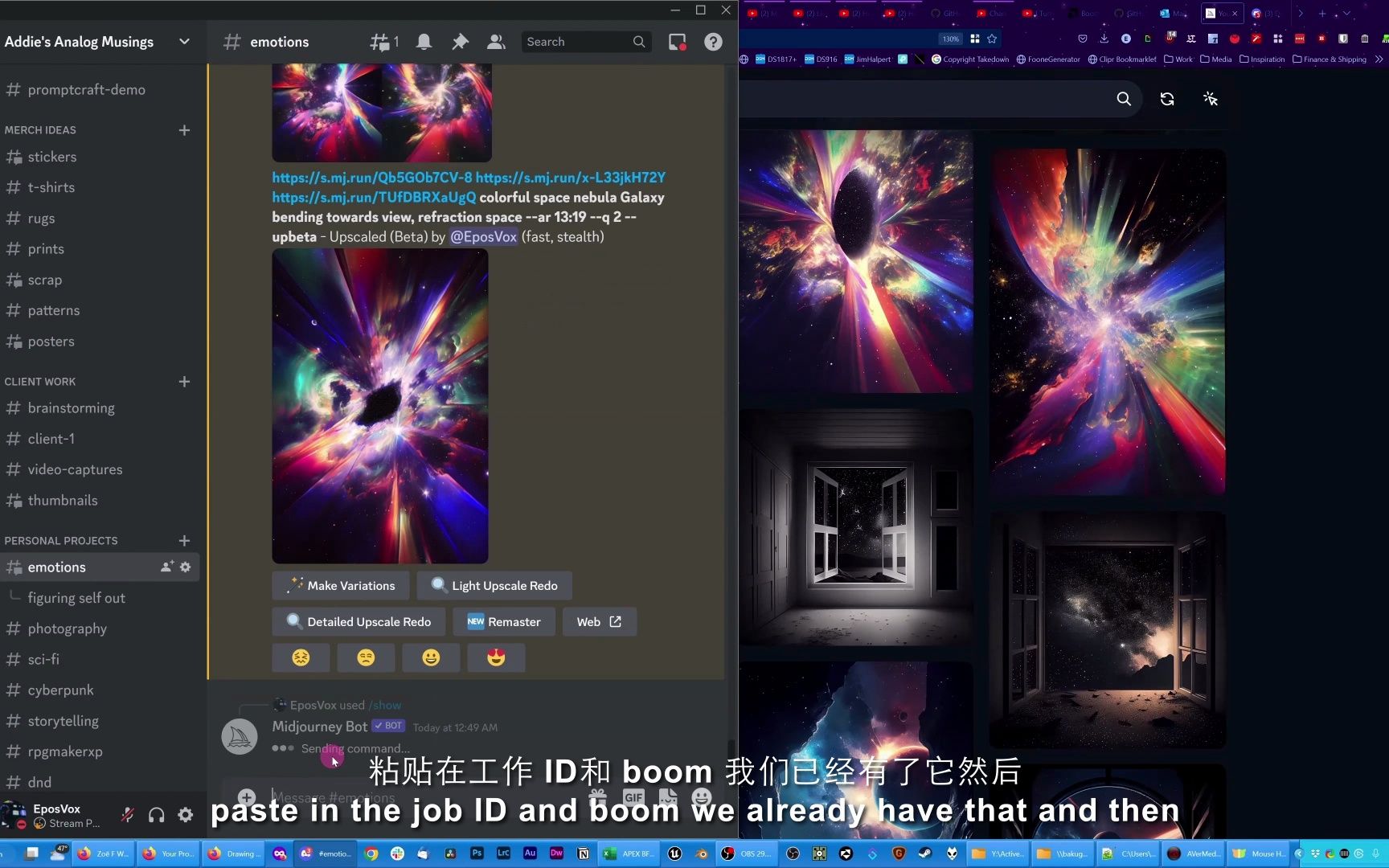Toggle the member list icon
This screenshot has height=868, width=1389.
pyautogui.click(x=496, y=42)
